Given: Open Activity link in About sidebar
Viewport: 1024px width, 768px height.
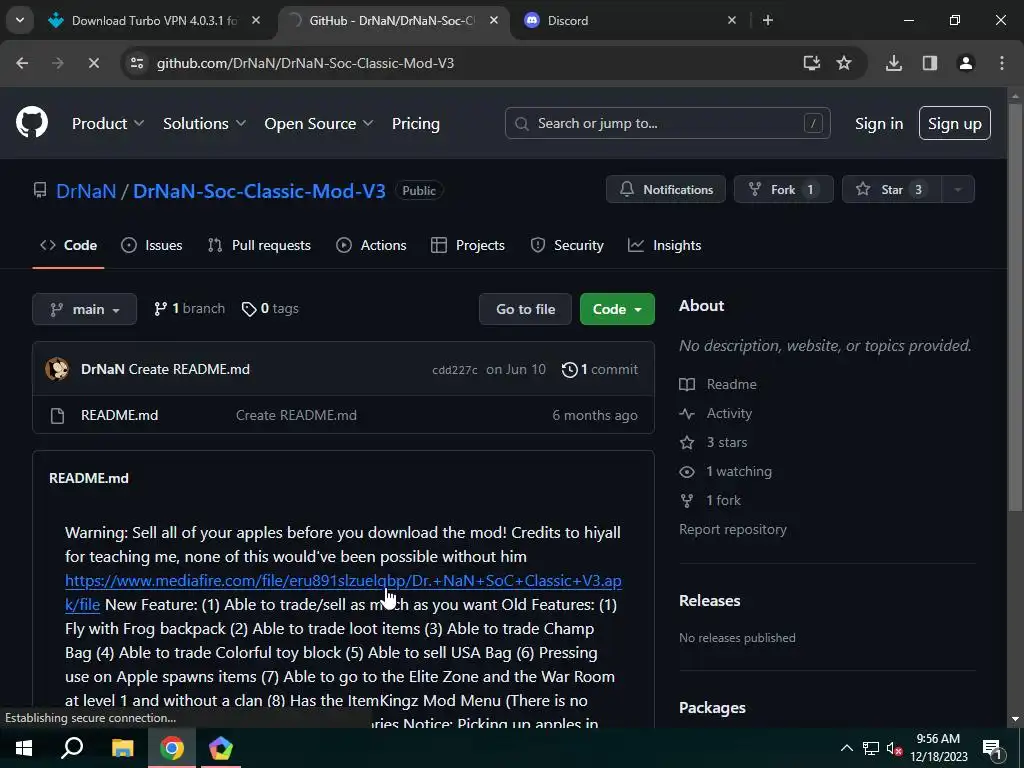Looking at the screenshot, I should click(716, 413).
